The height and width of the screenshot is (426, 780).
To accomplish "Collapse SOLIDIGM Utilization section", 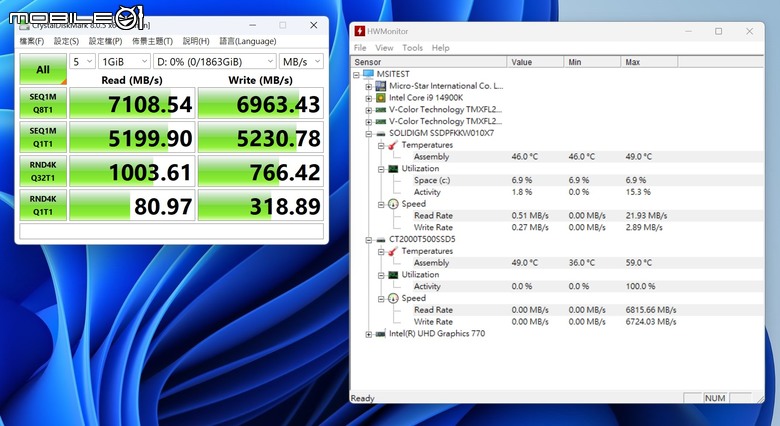I will click(x=381, y=169).
